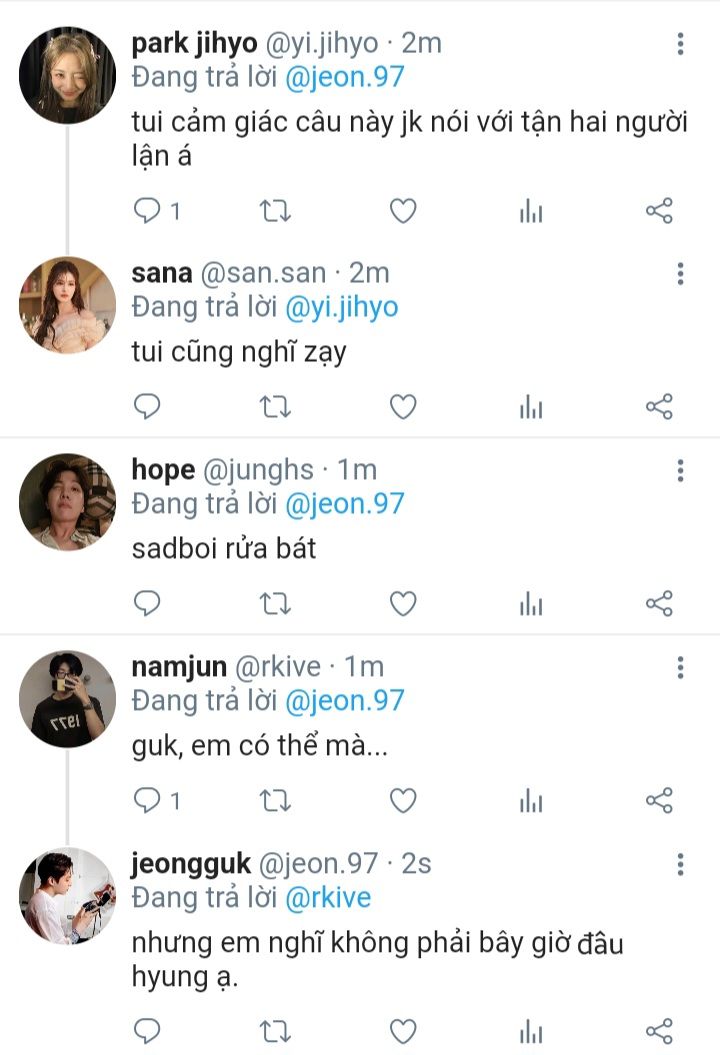This screenshot has width=720, height=1055.
Task: Expand more options on jeongguk's tweet
Action: [680, 864]
